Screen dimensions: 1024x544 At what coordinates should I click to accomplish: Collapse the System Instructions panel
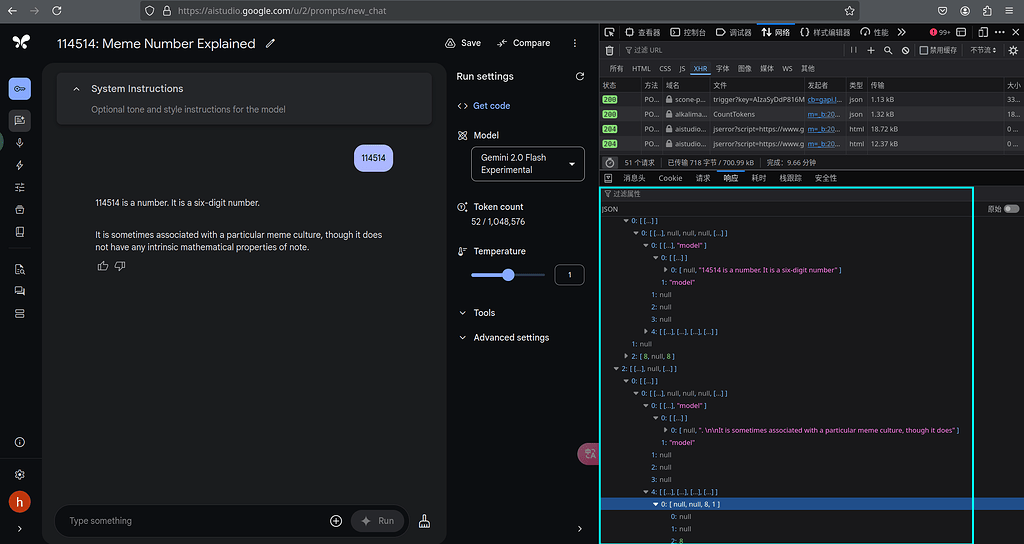76,89
